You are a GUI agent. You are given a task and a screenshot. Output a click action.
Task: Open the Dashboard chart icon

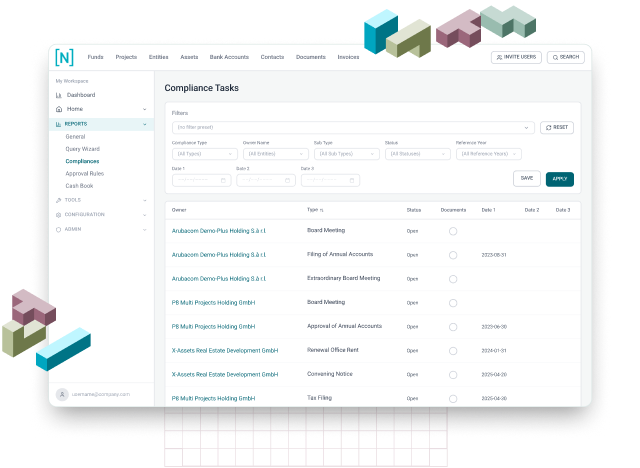(x=58, y=95)
